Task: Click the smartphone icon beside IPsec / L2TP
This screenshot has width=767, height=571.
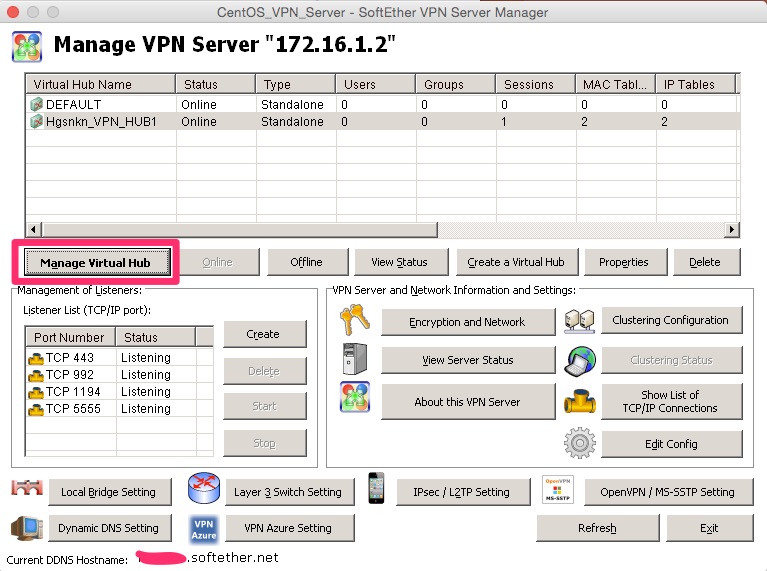Action: coord(376,488)
